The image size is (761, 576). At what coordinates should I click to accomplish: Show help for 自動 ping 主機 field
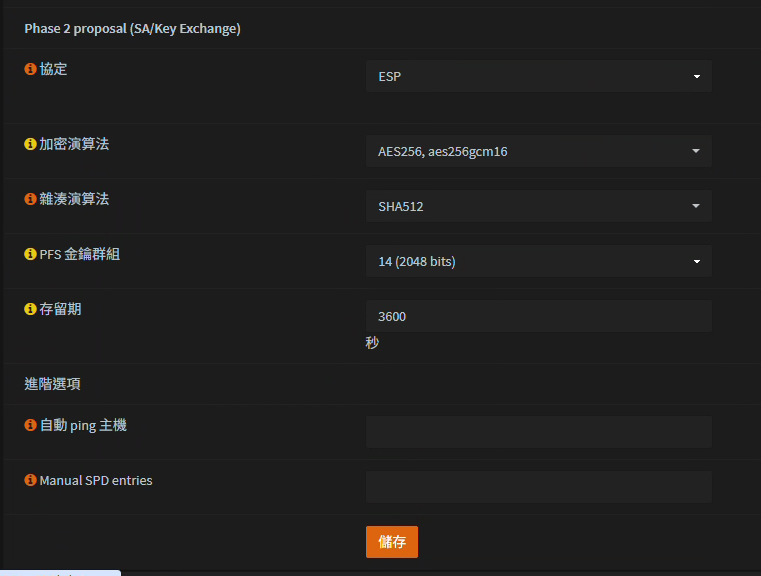[x=30, y=425]
